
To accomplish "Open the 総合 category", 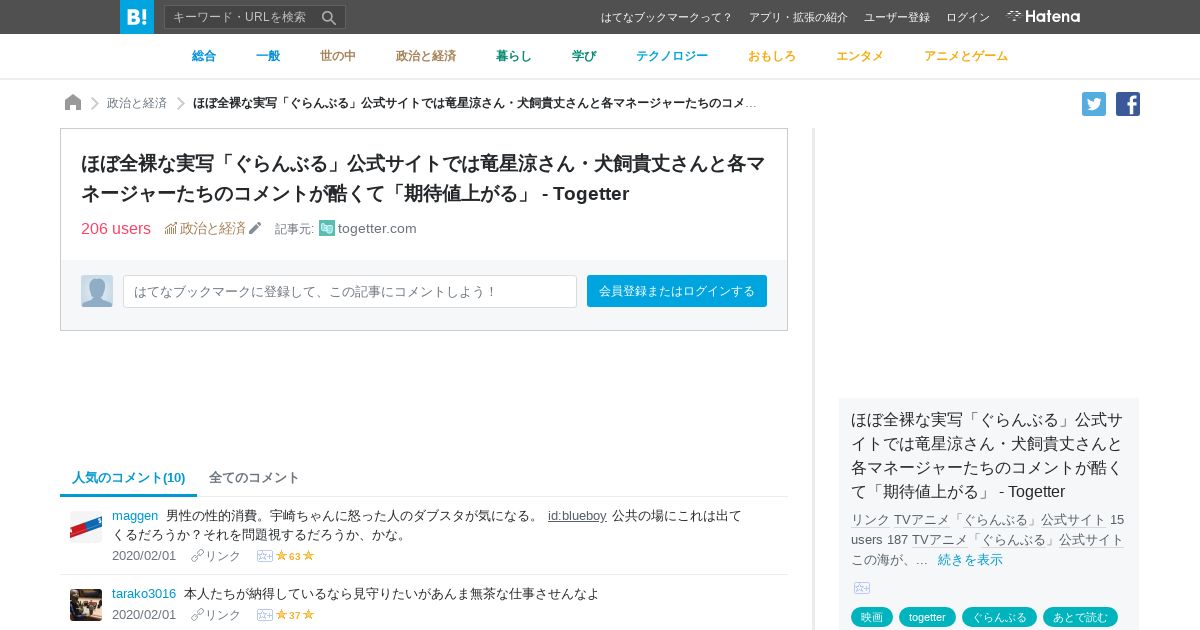I will coord(204,56).
